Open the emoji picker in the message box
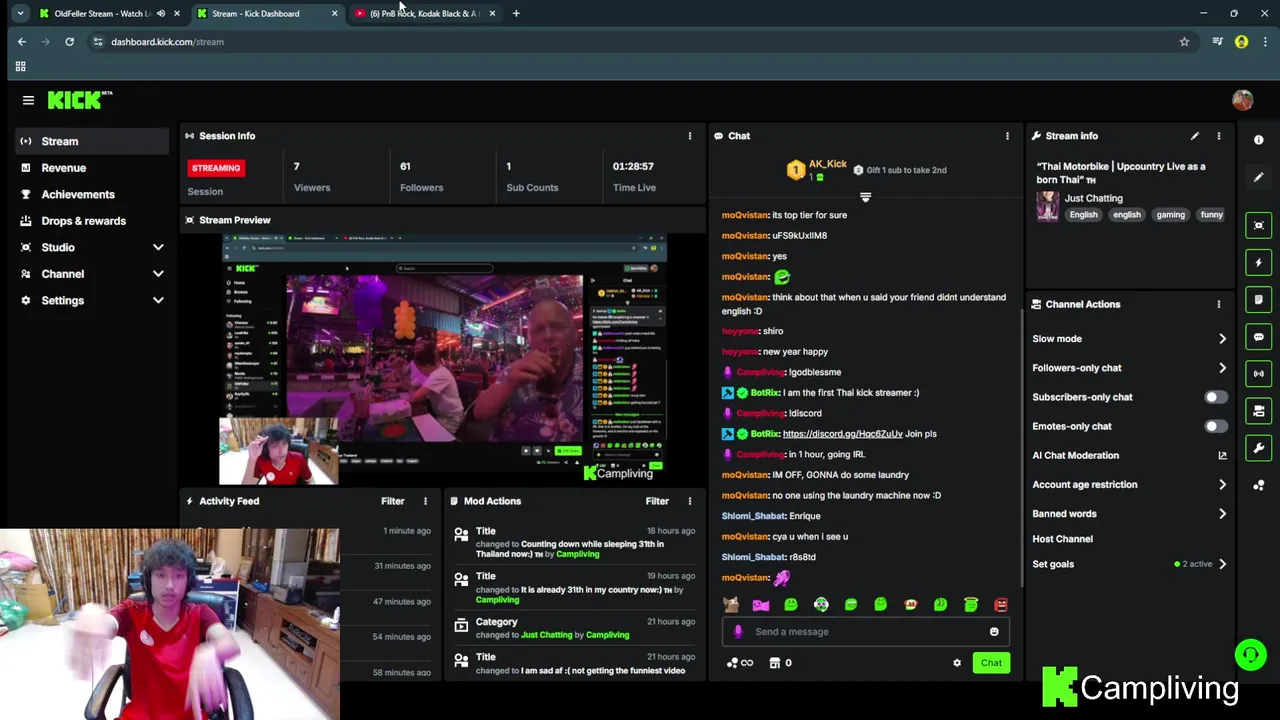This screenshot has width=1280, height=720. (x=994, y=632)
